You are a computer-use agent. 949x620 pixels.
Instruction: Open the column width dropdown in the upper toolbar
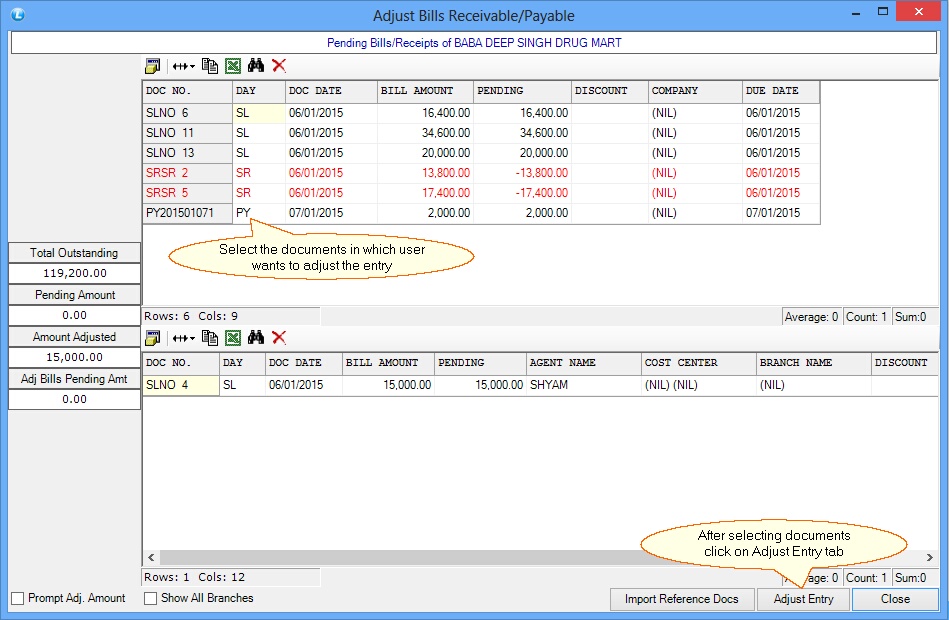point(183,66)
